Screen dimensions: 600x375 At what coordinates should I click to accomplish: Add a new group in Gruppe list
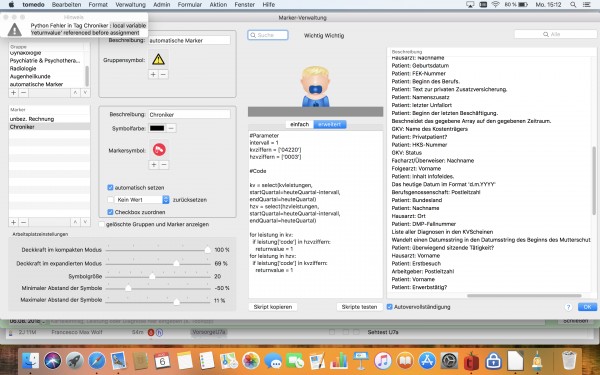[x=13, y=93]
